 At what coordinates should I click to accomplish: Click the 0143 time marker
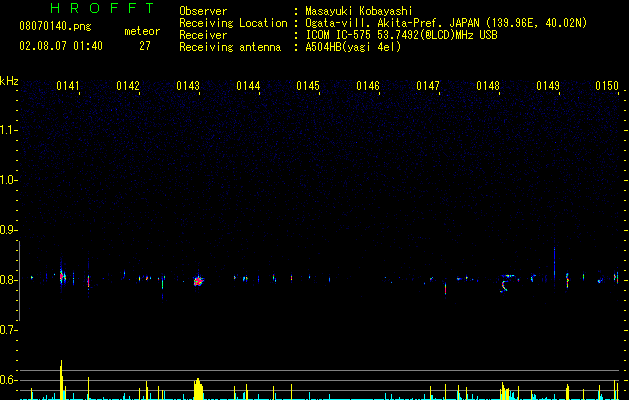coord(188,86)
